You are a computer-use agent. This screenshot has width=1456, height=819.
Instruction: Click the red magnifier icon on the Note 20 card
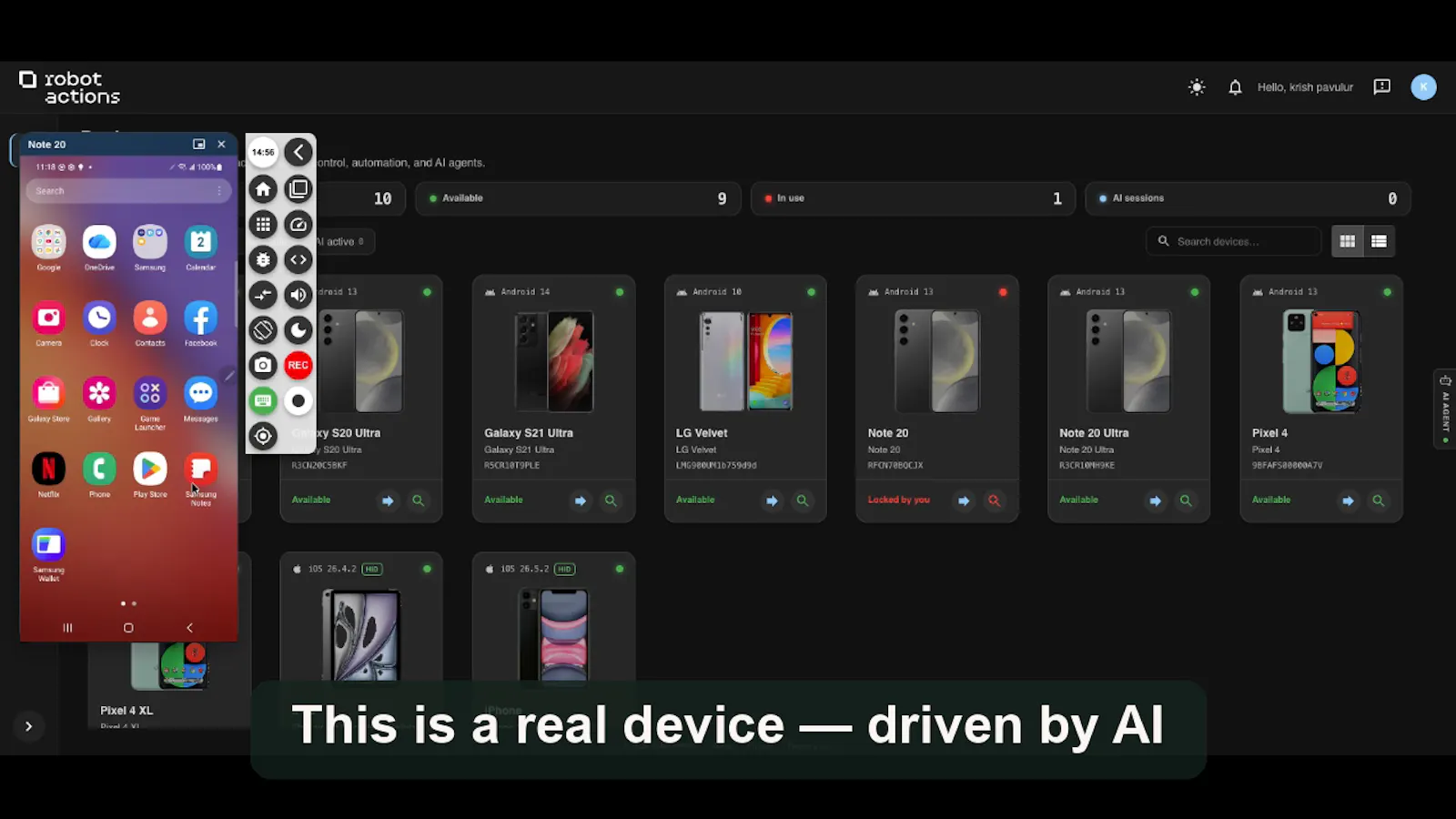(x=995, y=500)
